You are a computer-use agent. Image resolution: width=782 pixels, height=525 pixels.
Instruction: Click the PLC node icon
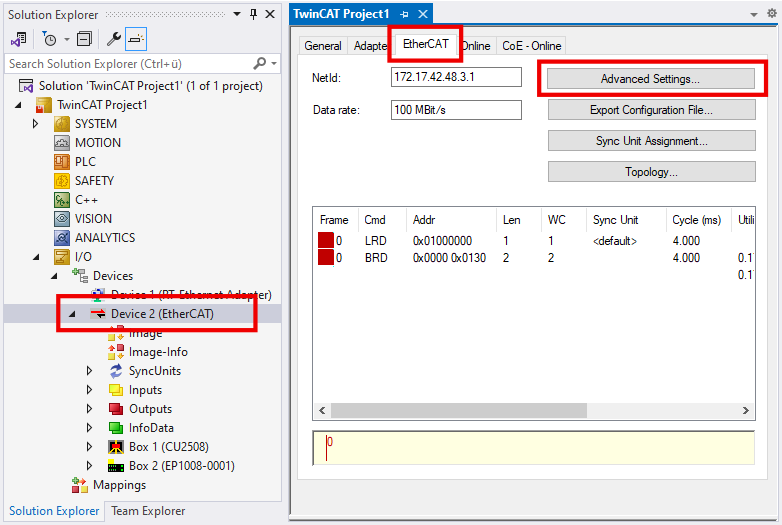61,162
